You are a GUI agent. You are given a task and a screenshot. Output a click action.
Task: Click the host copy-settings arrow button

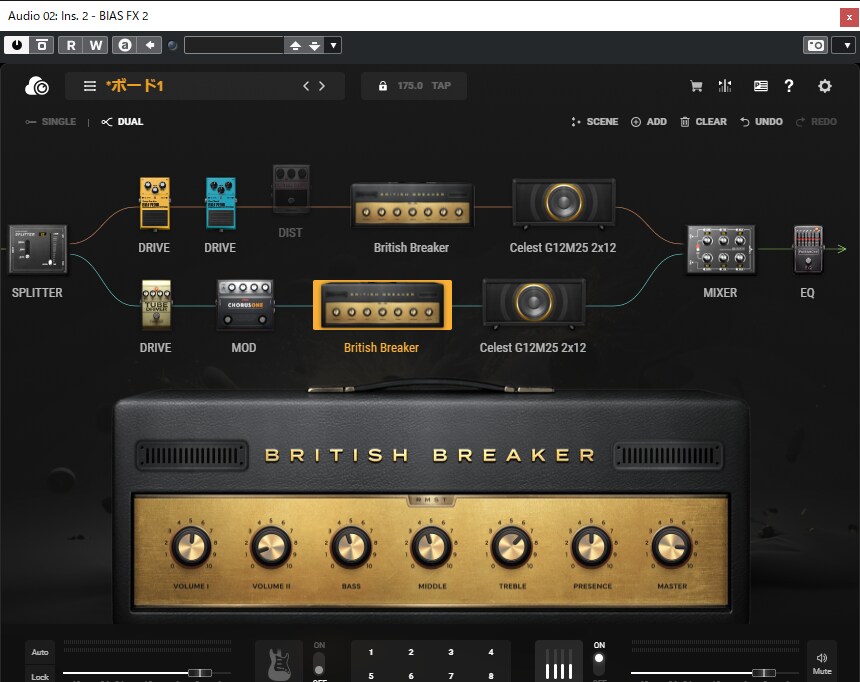click(150, 45)
